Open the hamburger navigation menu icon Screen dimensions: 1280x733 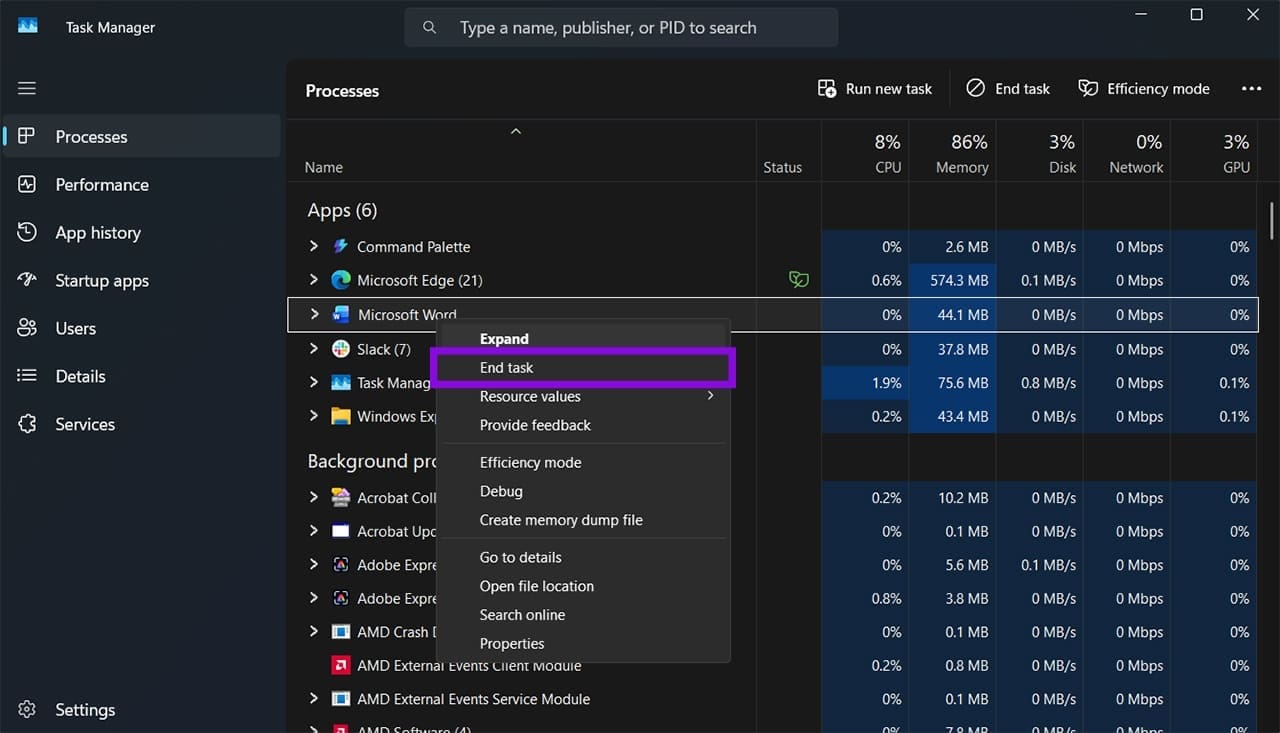pos(27,88)
